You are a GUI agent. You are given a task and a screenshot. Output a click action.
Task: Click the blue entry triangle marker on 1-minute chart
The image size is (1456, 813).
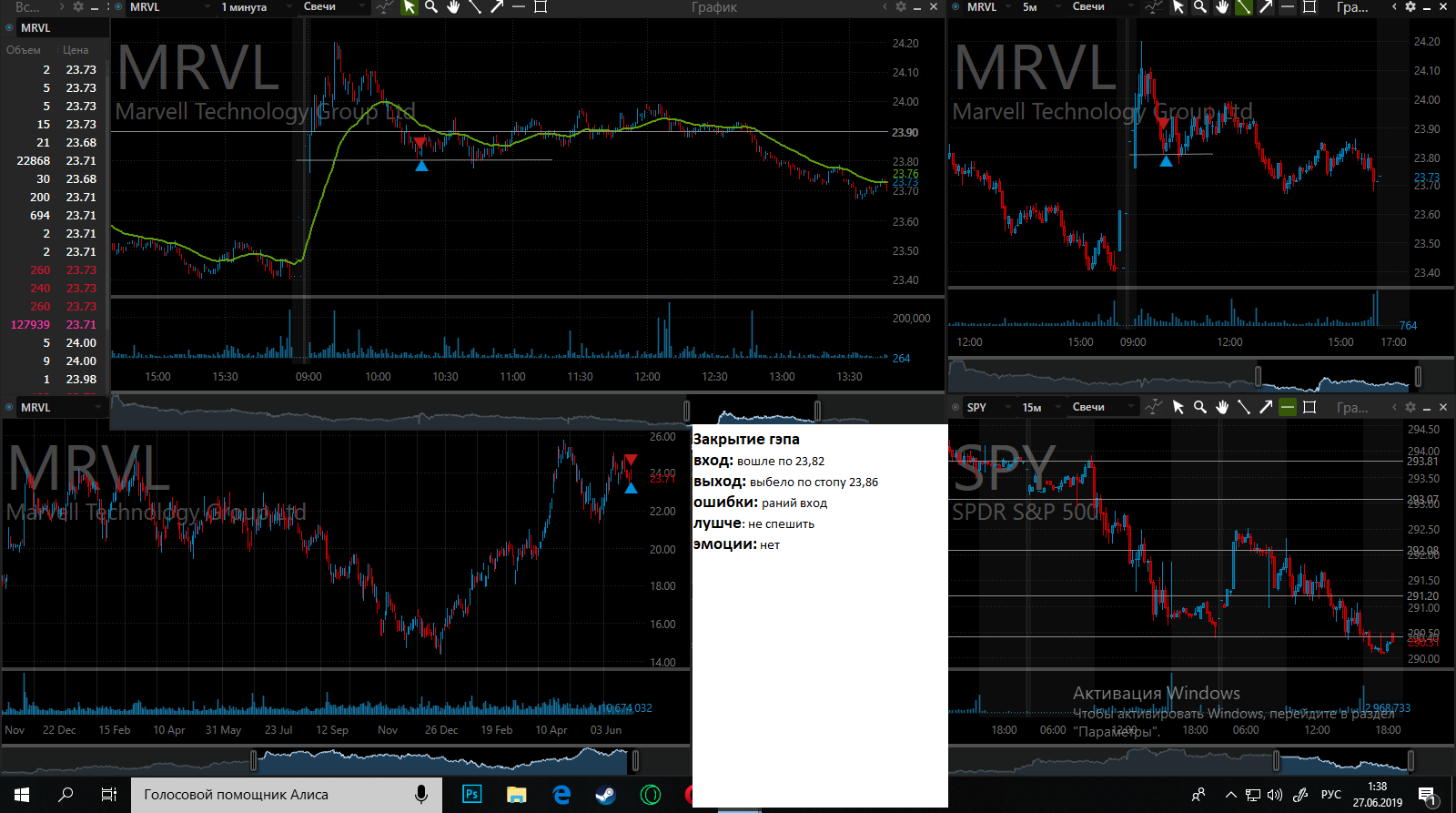tap(421, 166)
